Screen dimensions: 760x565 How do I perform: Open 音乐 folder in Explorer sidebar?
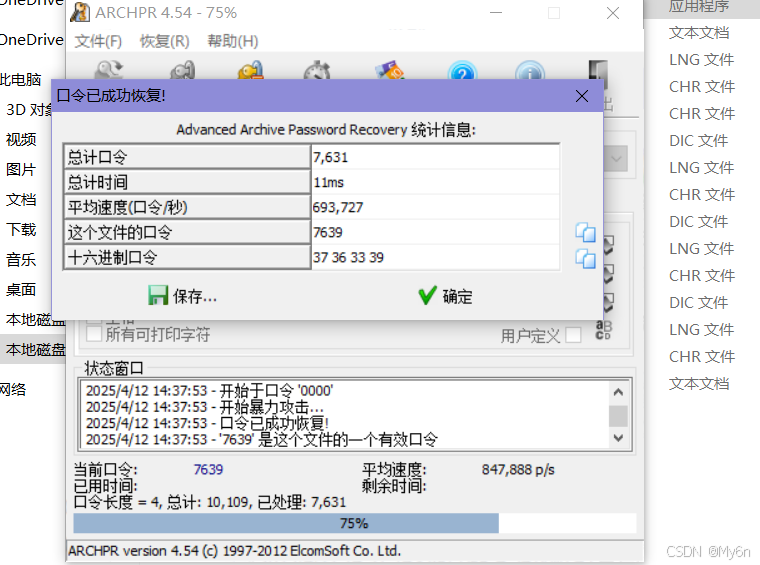click(x=21, y=260)
